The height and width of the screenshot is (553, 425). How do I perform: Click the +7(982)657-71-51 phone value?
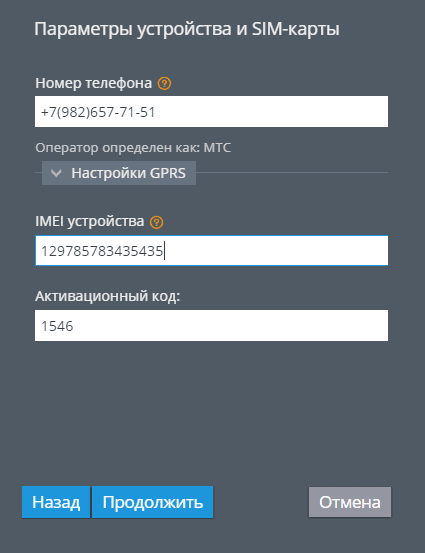click(x=98, y=112)
